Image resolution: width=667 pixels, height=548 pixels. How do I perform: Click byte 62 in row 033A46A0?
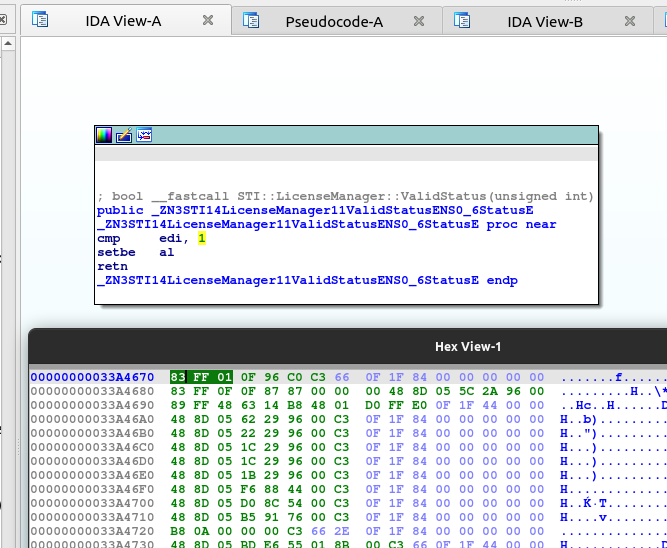click(248, 419)
